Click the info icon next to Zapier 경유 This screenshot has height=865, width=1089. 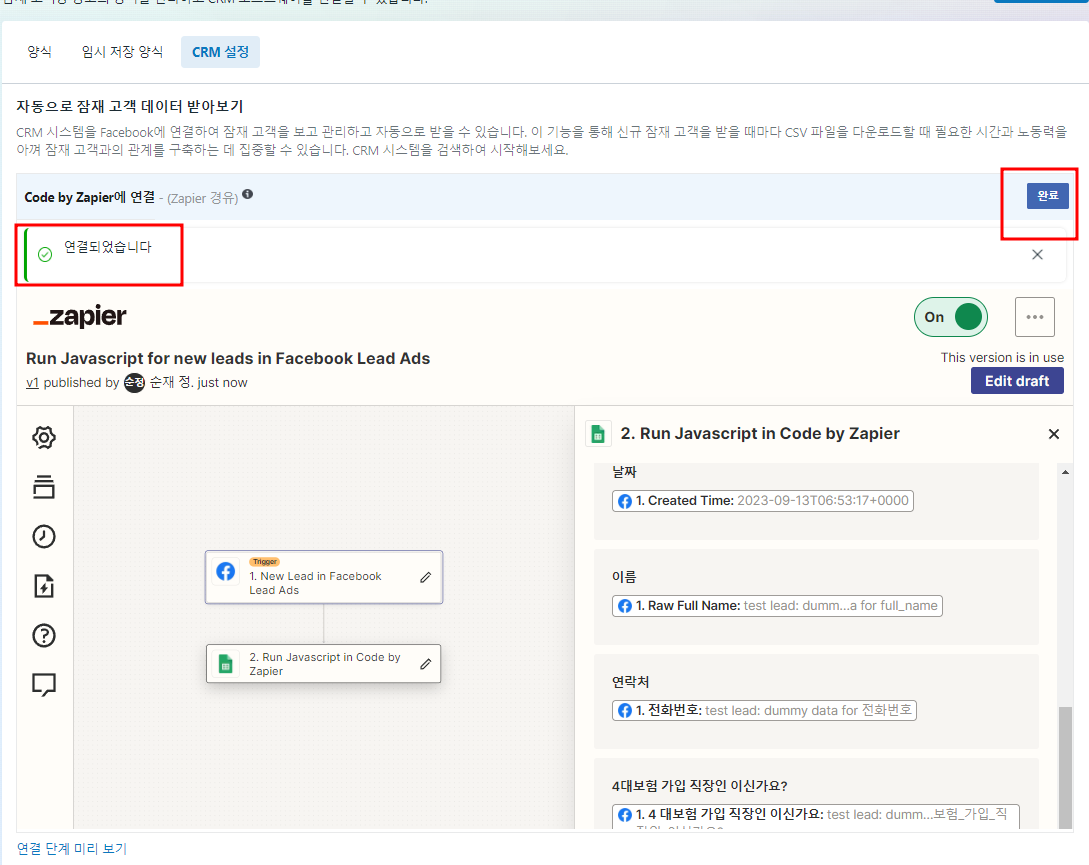247,195
